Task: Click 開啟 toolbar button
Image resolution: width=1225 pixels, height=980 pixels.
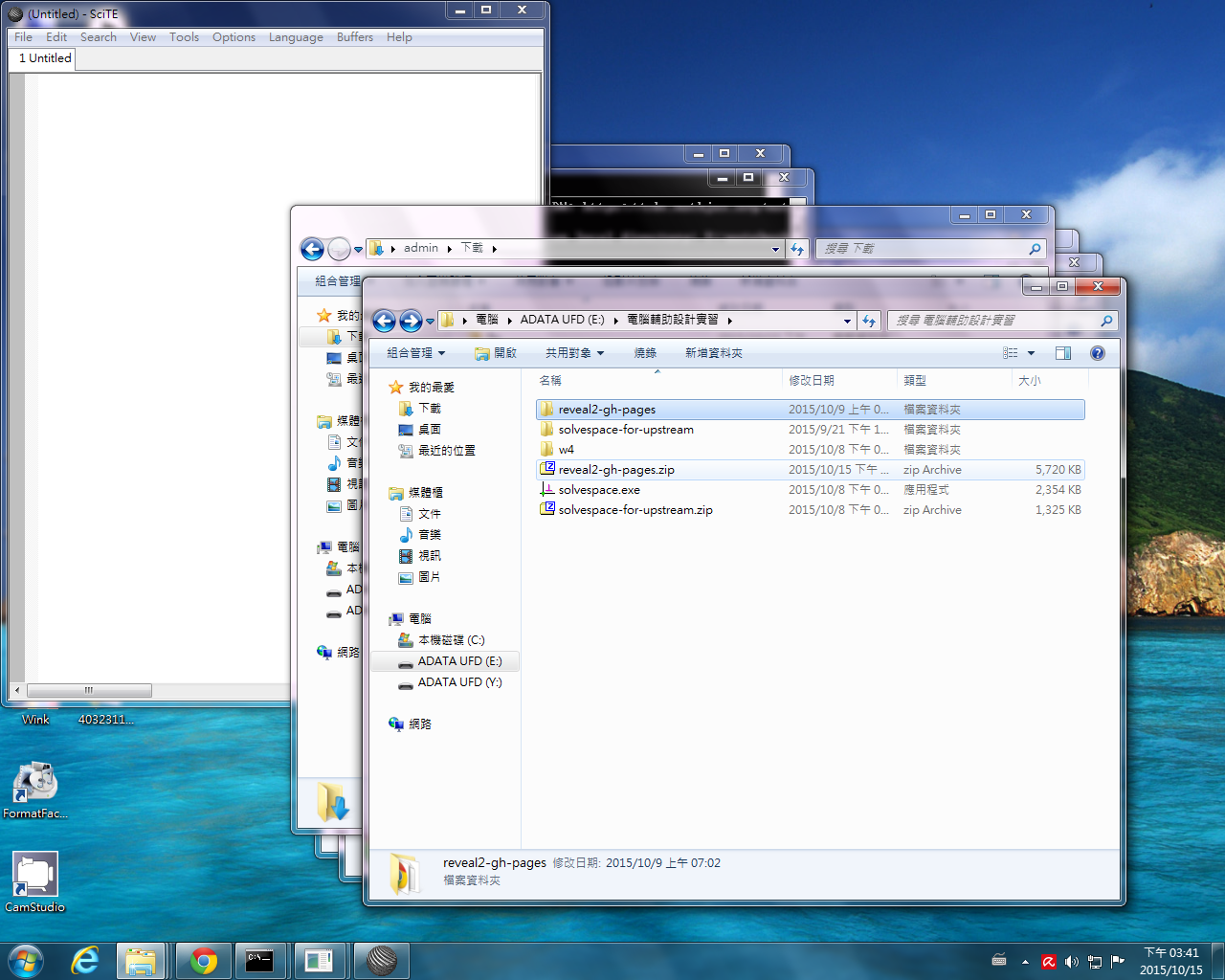Action: point(496,353)
